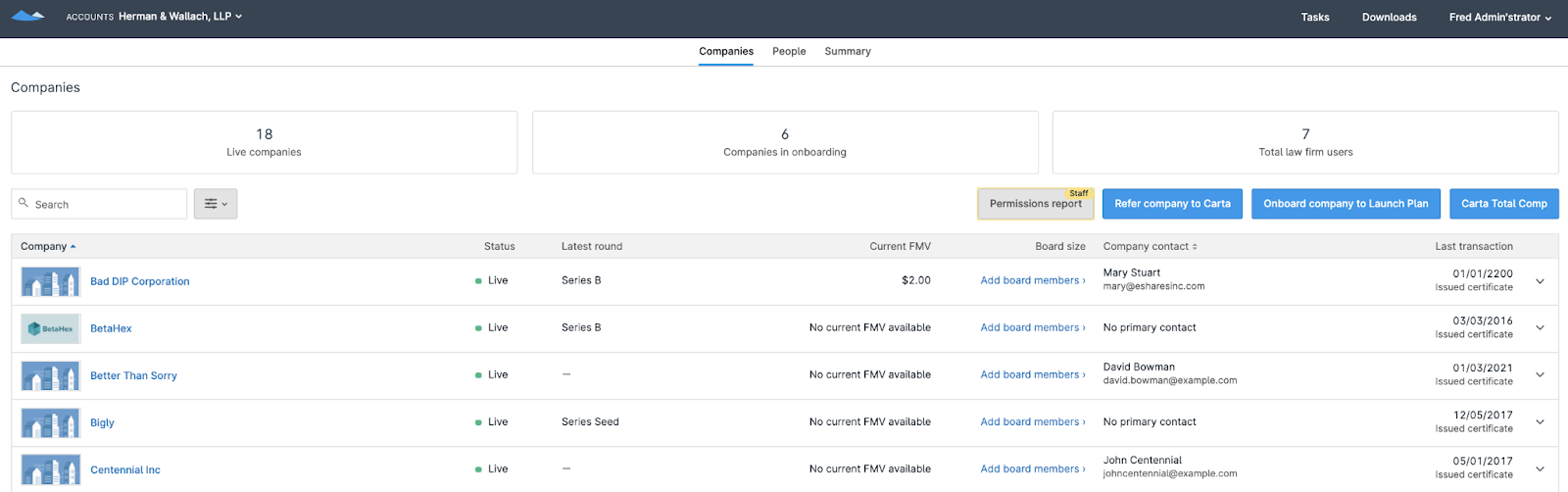
Task: Switch to the Companies tab
Action: [726, 51]
